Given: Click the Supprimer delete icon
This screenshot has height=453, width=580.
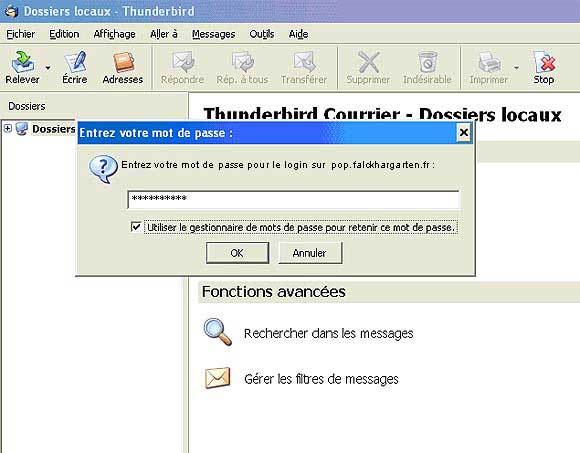Looking at the screenshot, I should pos(368,62).
